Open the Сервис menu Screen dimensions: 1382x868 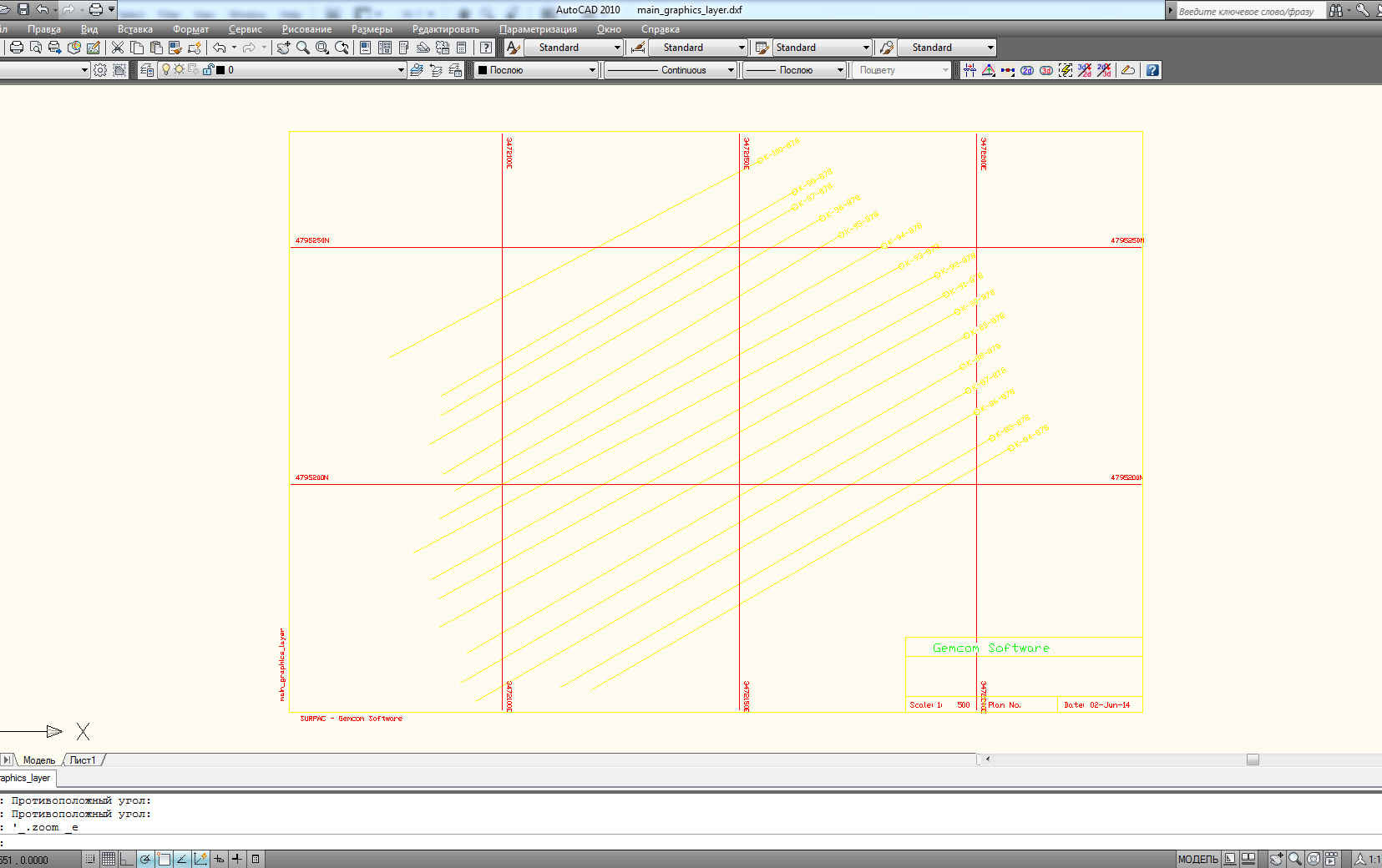click(246, 29)
